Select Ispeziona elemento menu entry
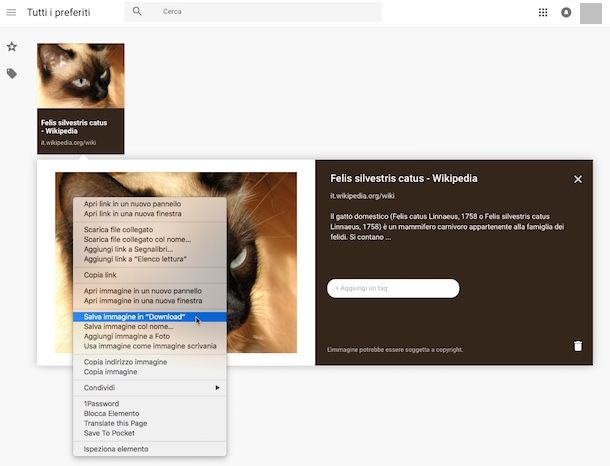 (x=116, y=449)
